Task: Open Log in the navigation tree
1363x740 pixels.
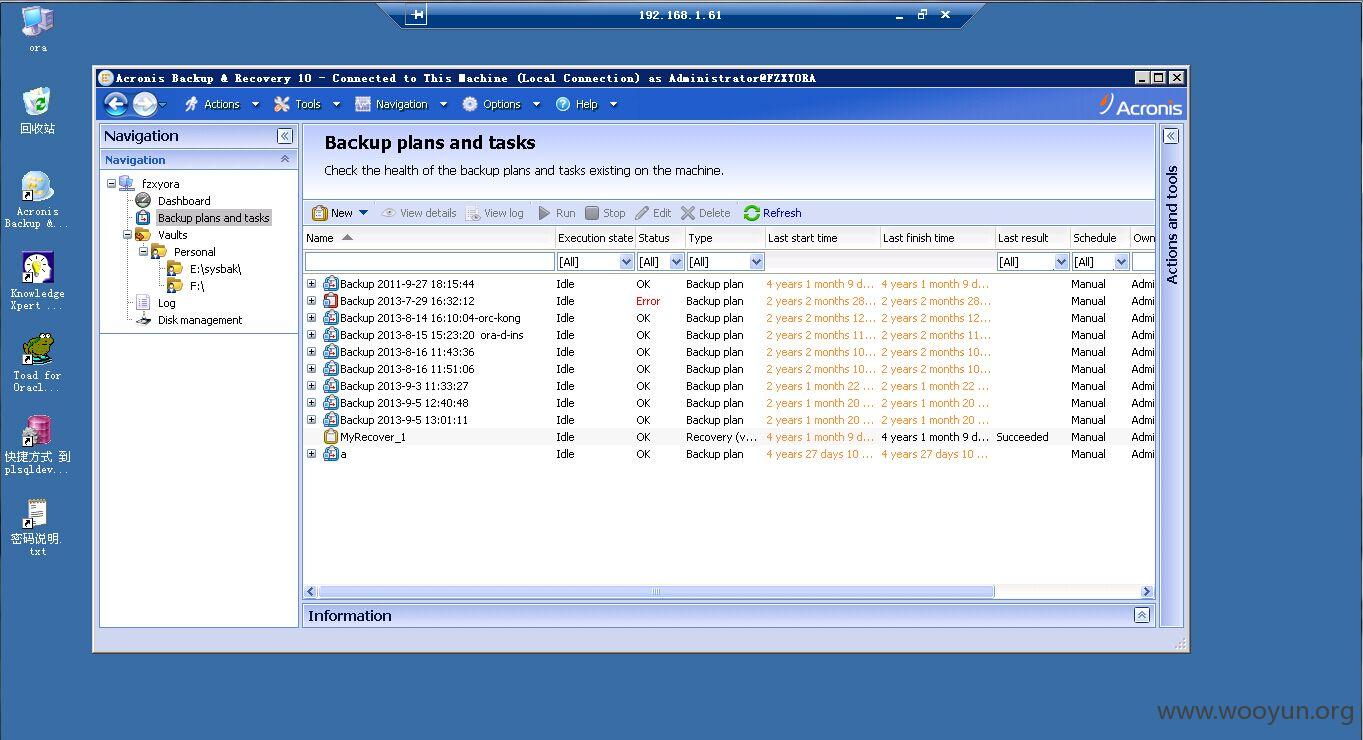Action: click(166, 303)
